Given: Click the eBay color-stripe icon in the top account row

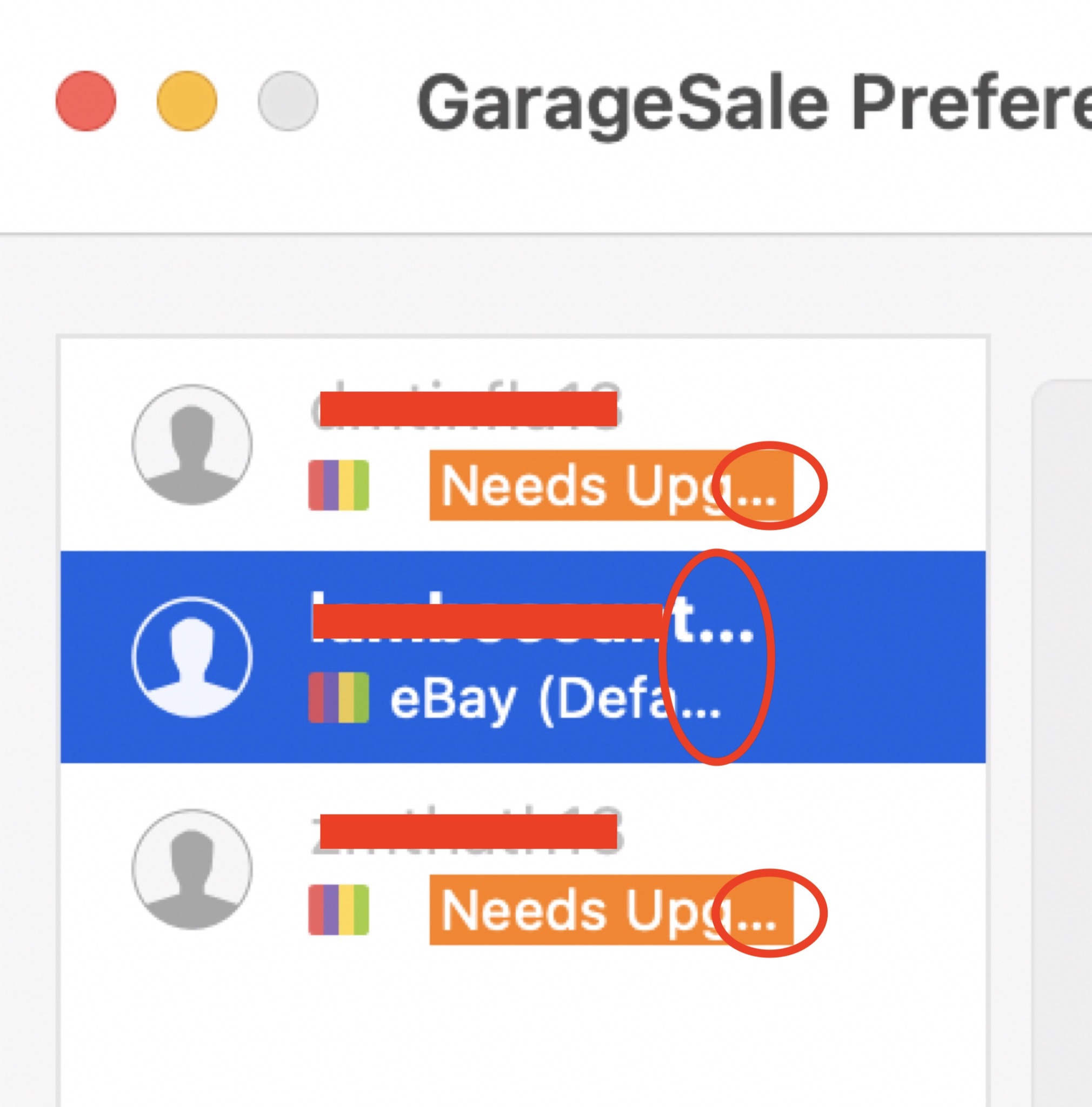Looking at the screenshot, I should click(x=338, y=485).
